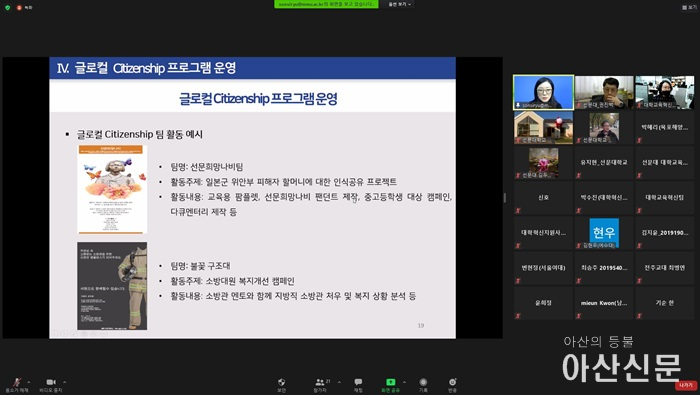This screenshot has width=700, height=395.
Task: Select the 대학교육혁신 participant video wearing a mask
Action: click(x=665, y=92)
